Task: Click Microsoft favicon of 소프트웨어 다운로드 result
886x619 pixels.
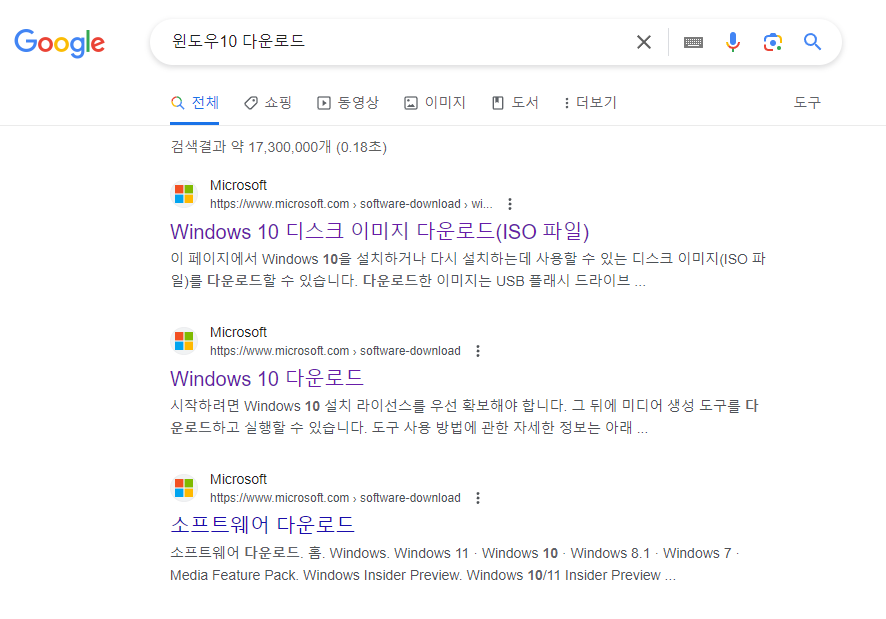Action: click(184, 488)
